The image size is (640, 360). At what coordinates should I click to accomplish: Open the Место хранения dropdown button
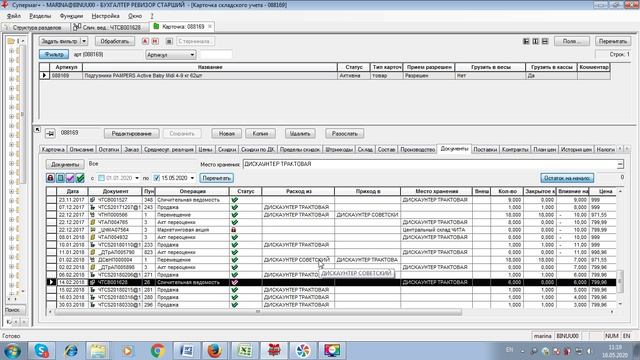coord(620,164)
